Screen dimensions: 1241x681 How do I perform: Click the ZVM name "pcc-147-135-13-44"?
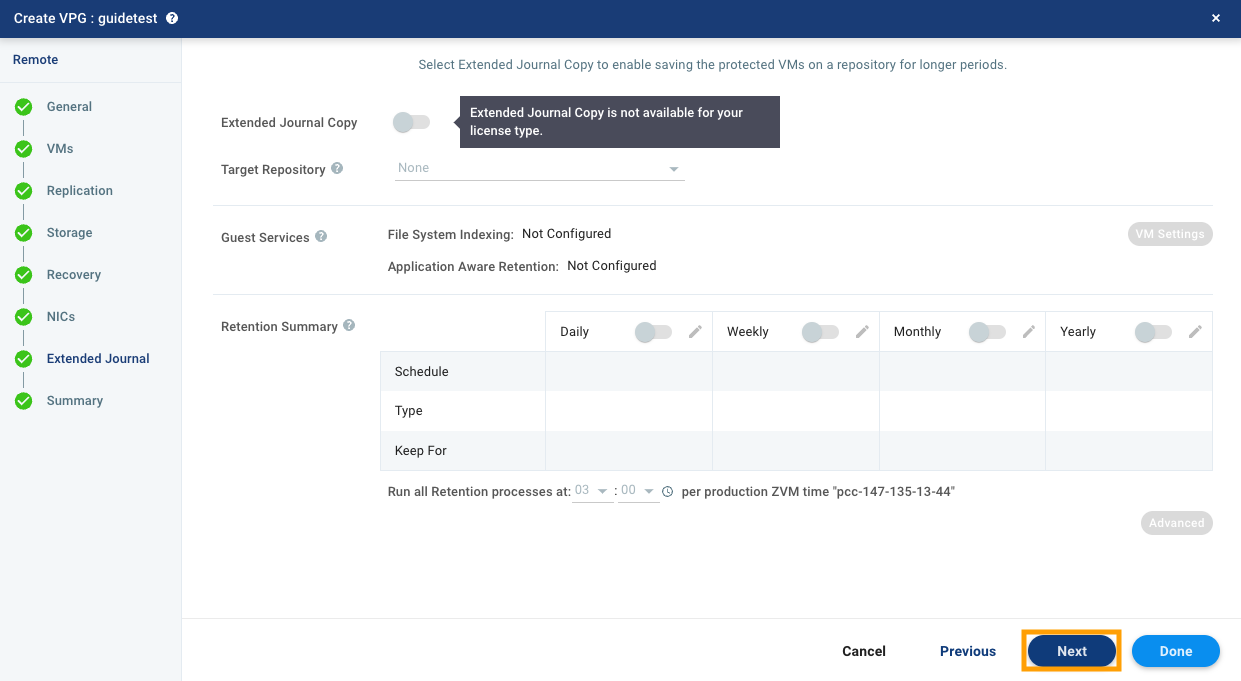894,492
